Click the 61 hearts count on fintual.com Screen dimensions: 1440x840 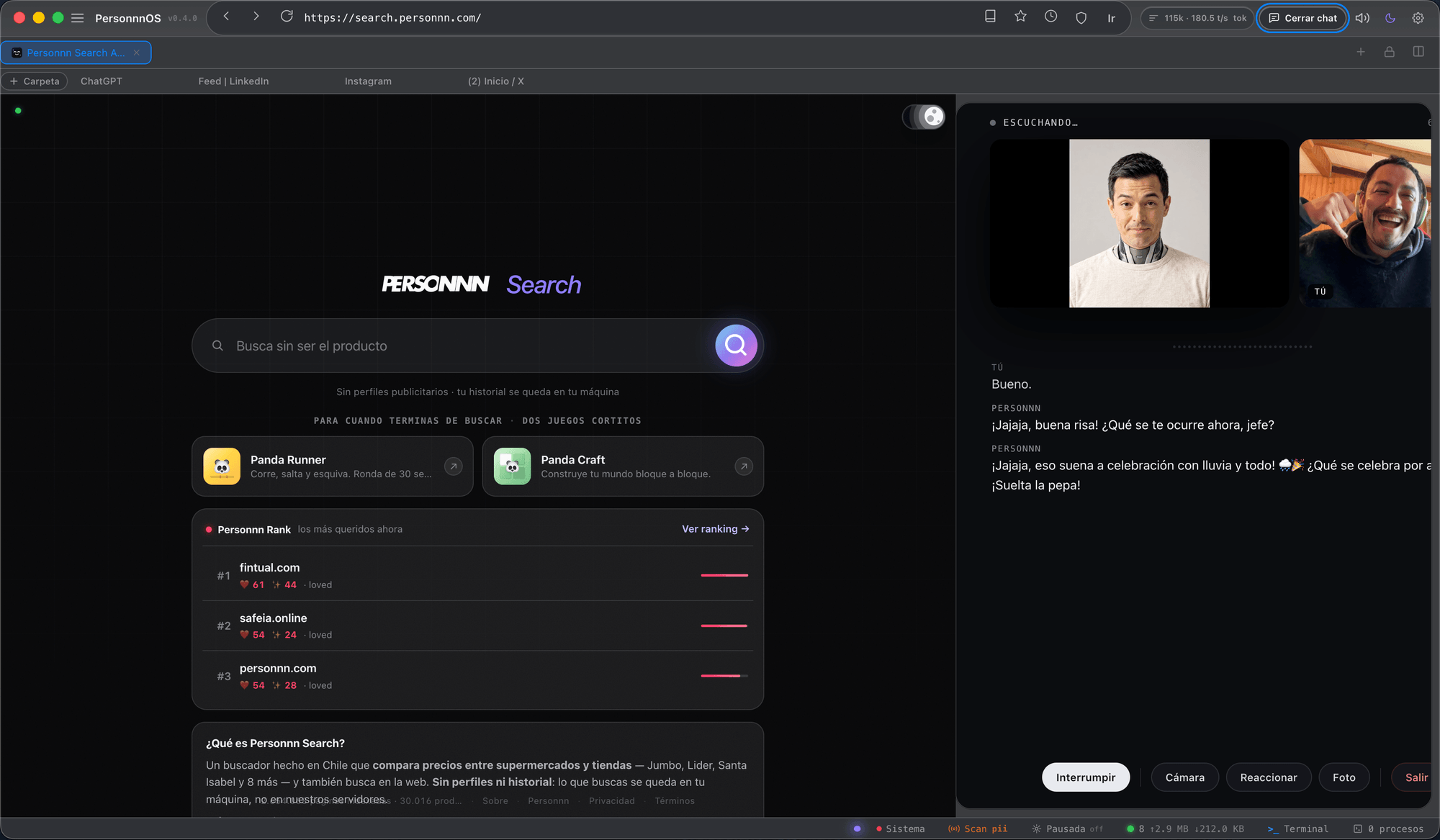coord(252,584)
